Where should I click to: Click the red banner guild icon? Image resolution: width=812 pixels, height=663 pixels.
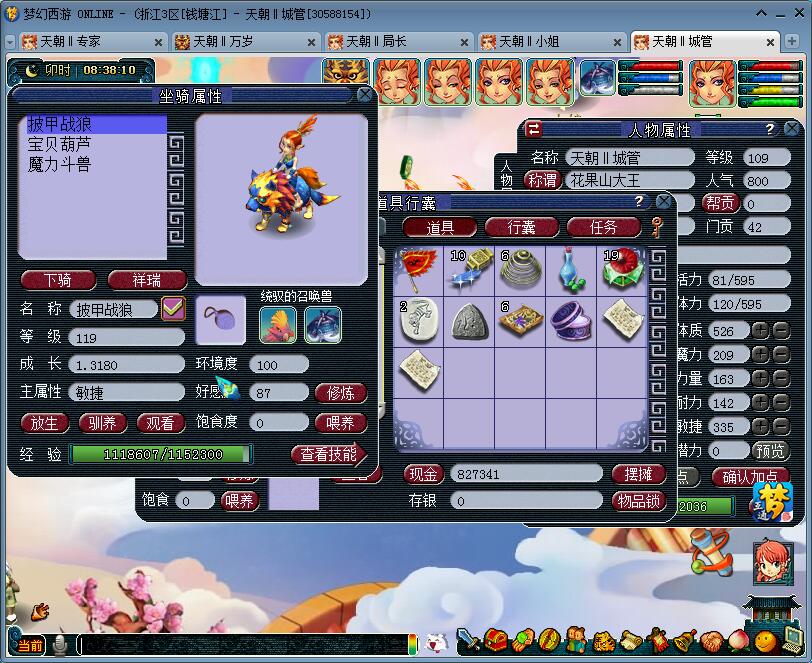(657, 640)
